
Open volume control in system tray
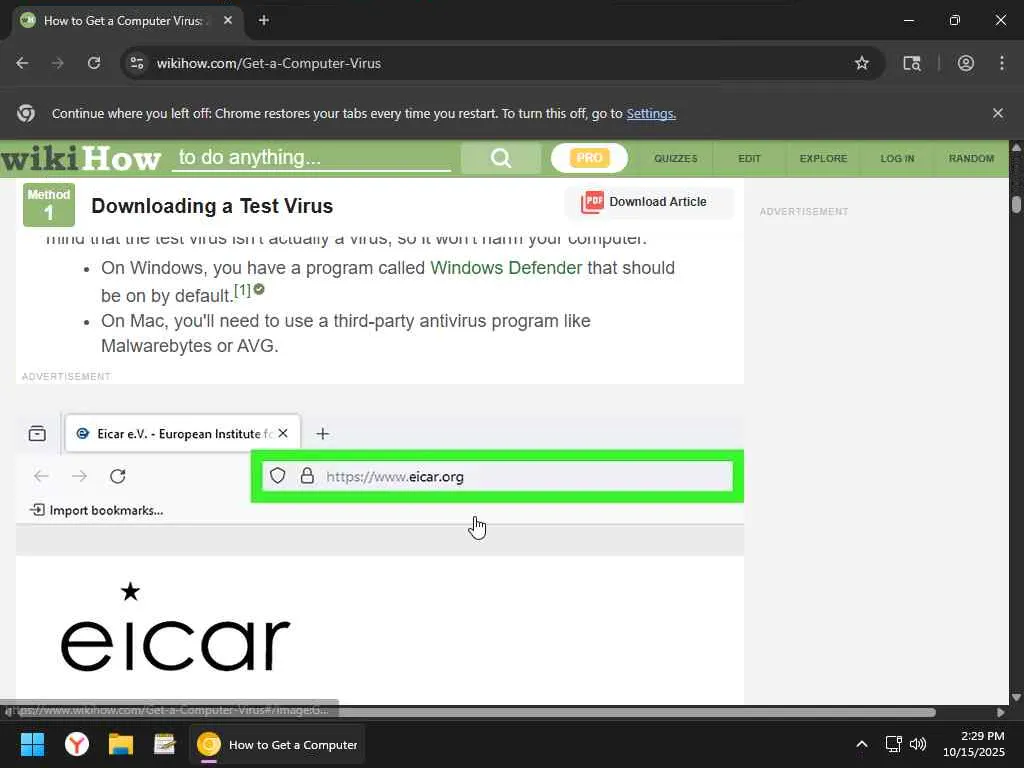918,744
